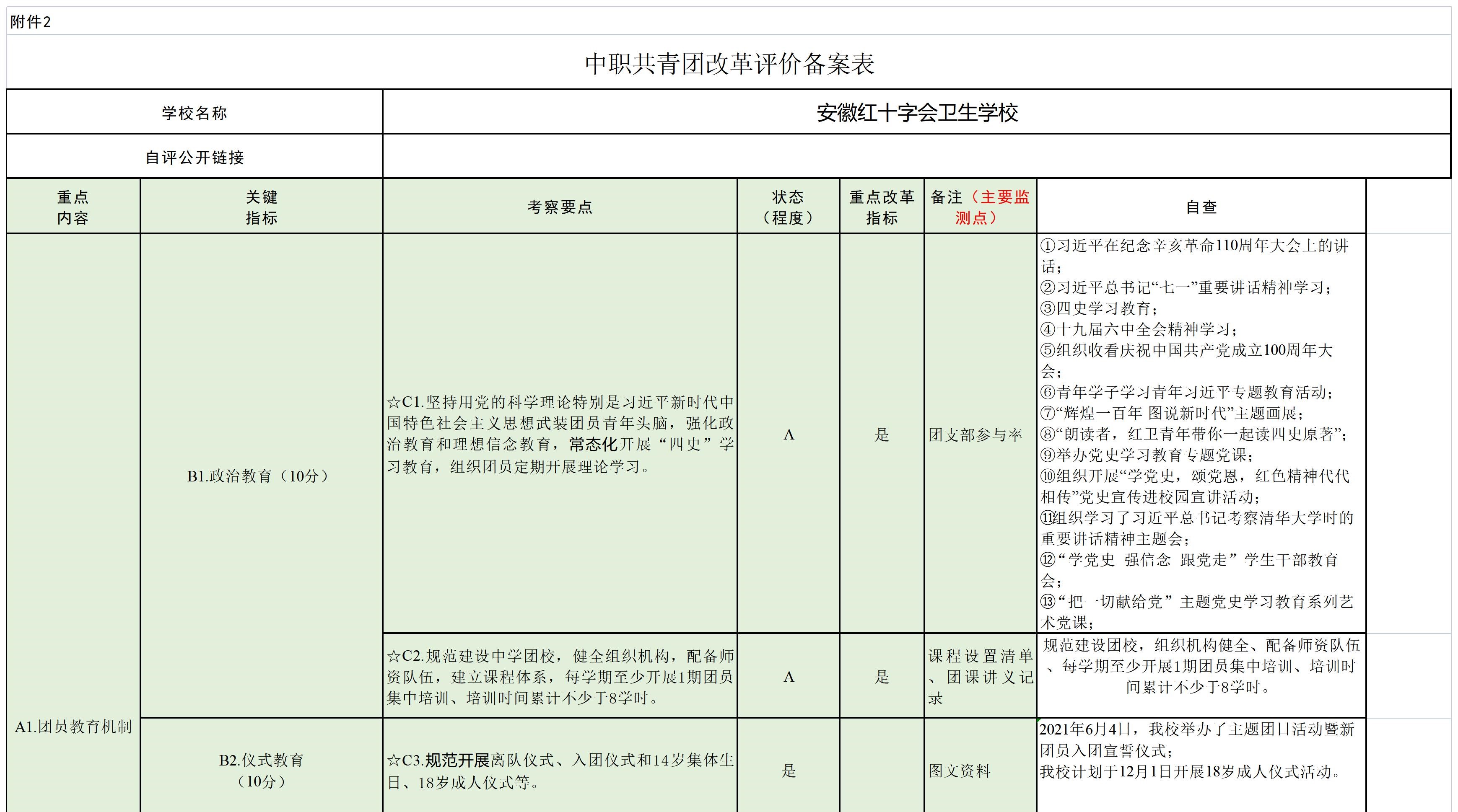This screenshot has width=1458, height=812.
Task: Click the 附件2 label cell
Action: click(31, 22)
